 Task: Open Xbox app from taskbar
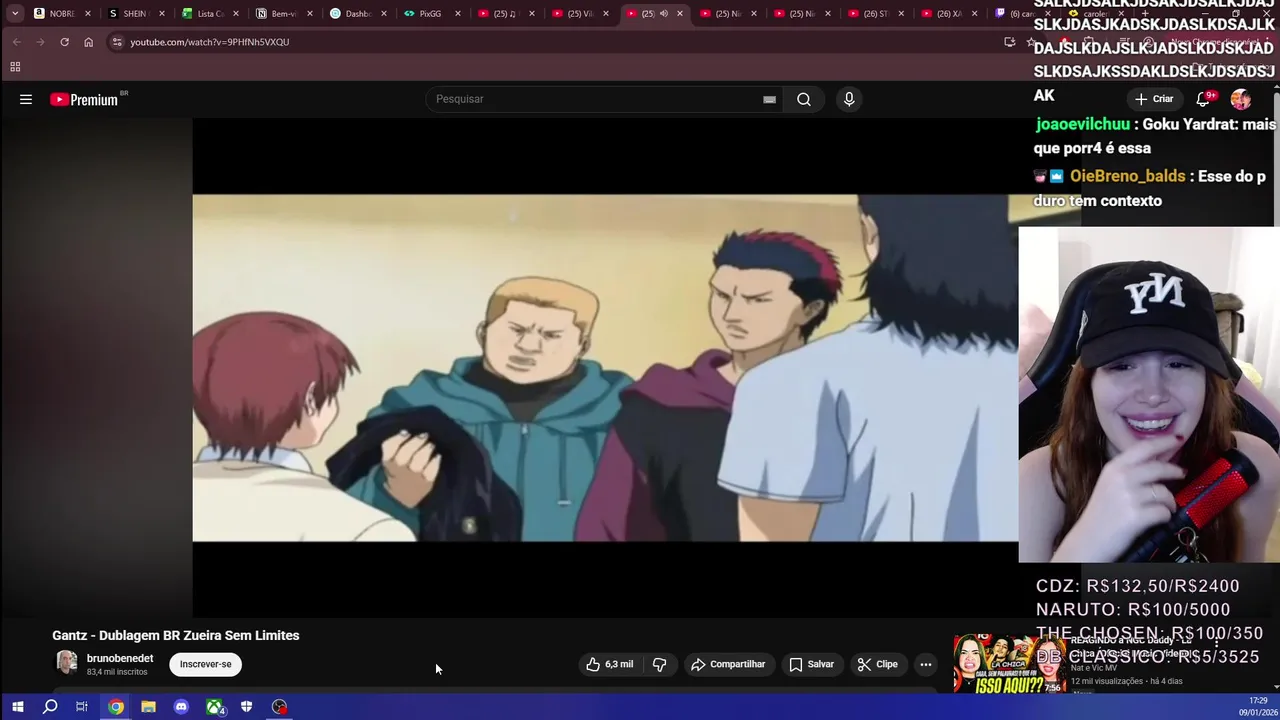click(x=214, y=707)
